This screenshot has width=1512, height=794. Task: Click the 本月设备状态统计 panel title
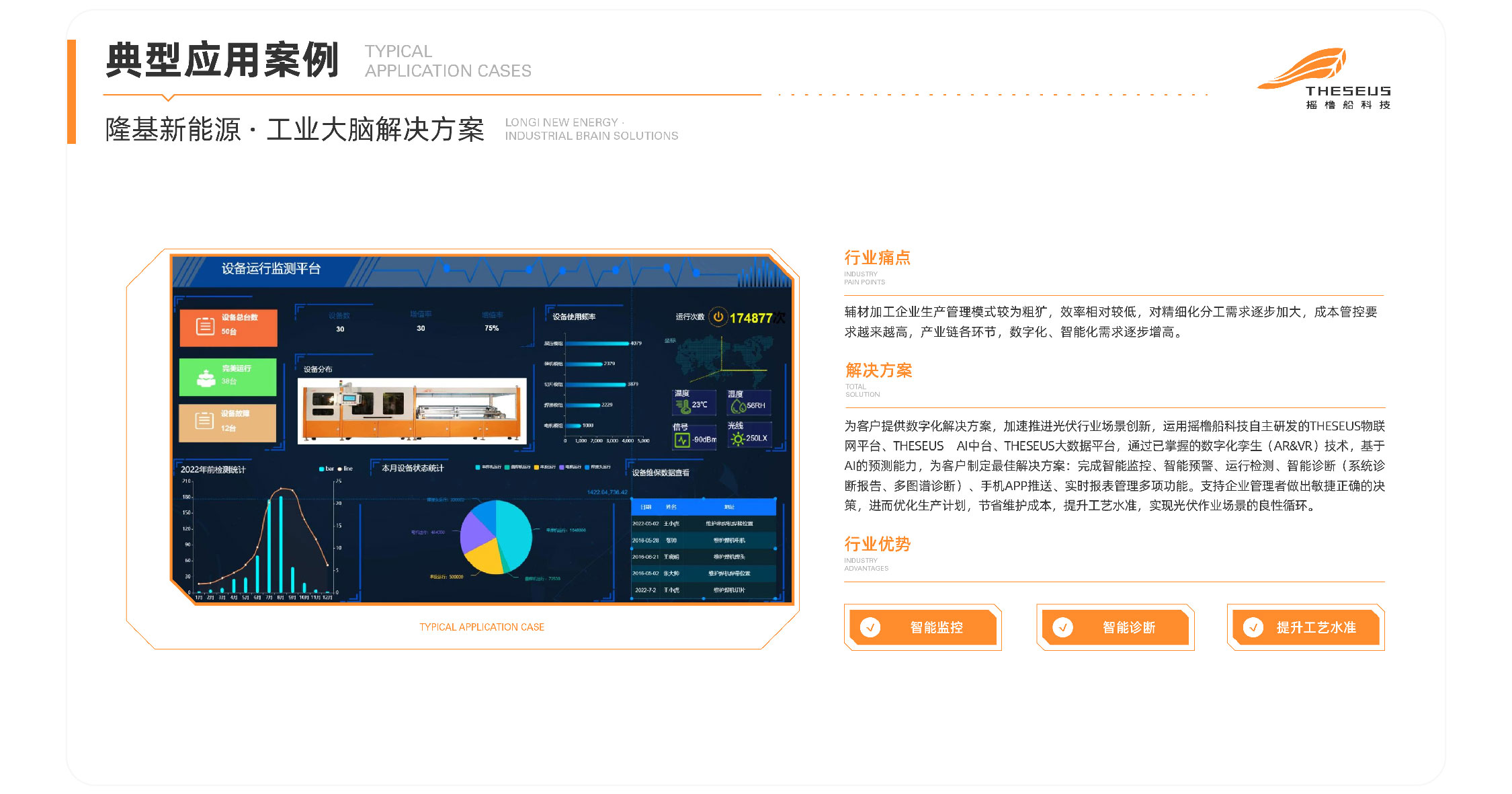413,469
